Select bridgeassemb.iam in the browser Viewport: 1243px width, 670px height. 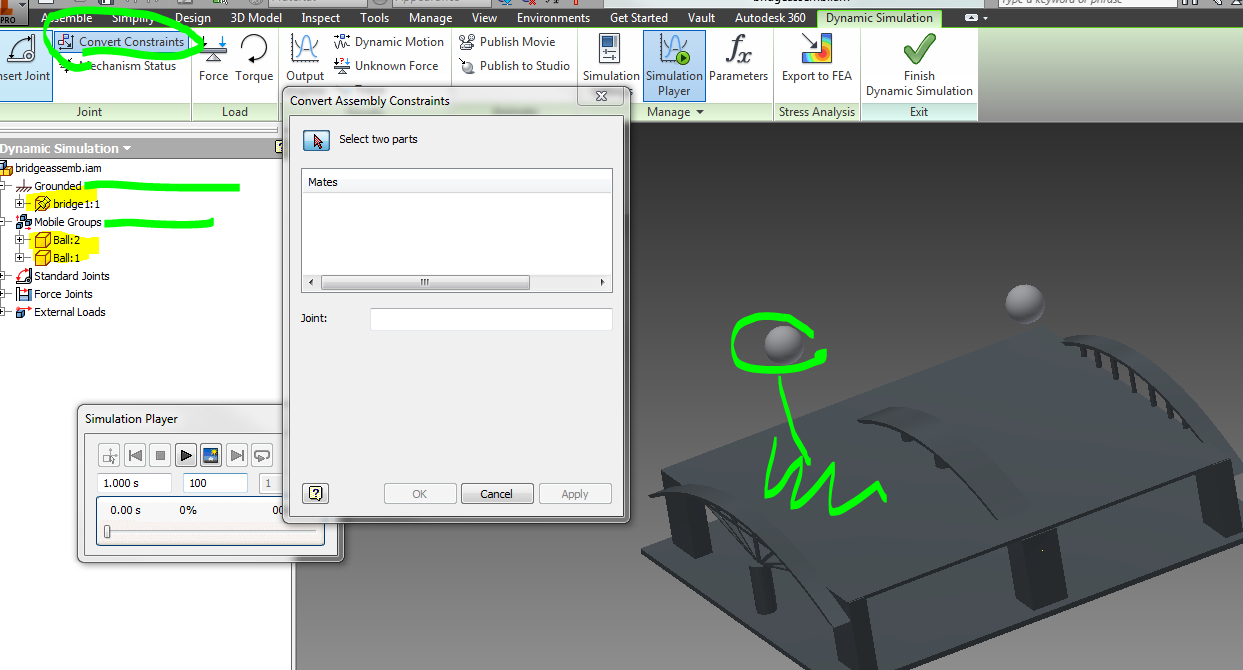(x=58, y=168)
